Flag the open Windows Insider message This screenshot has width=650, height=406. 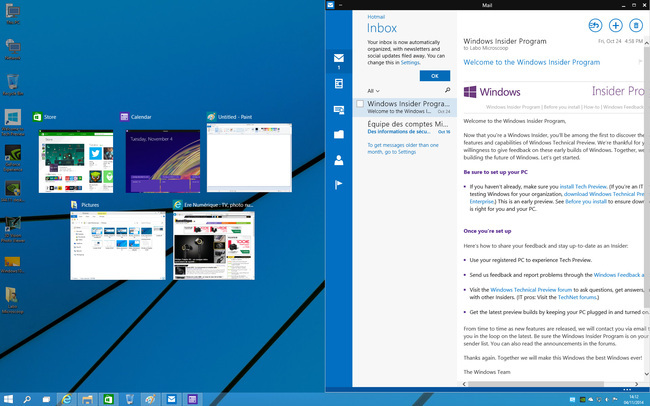(x=640, y=62)
